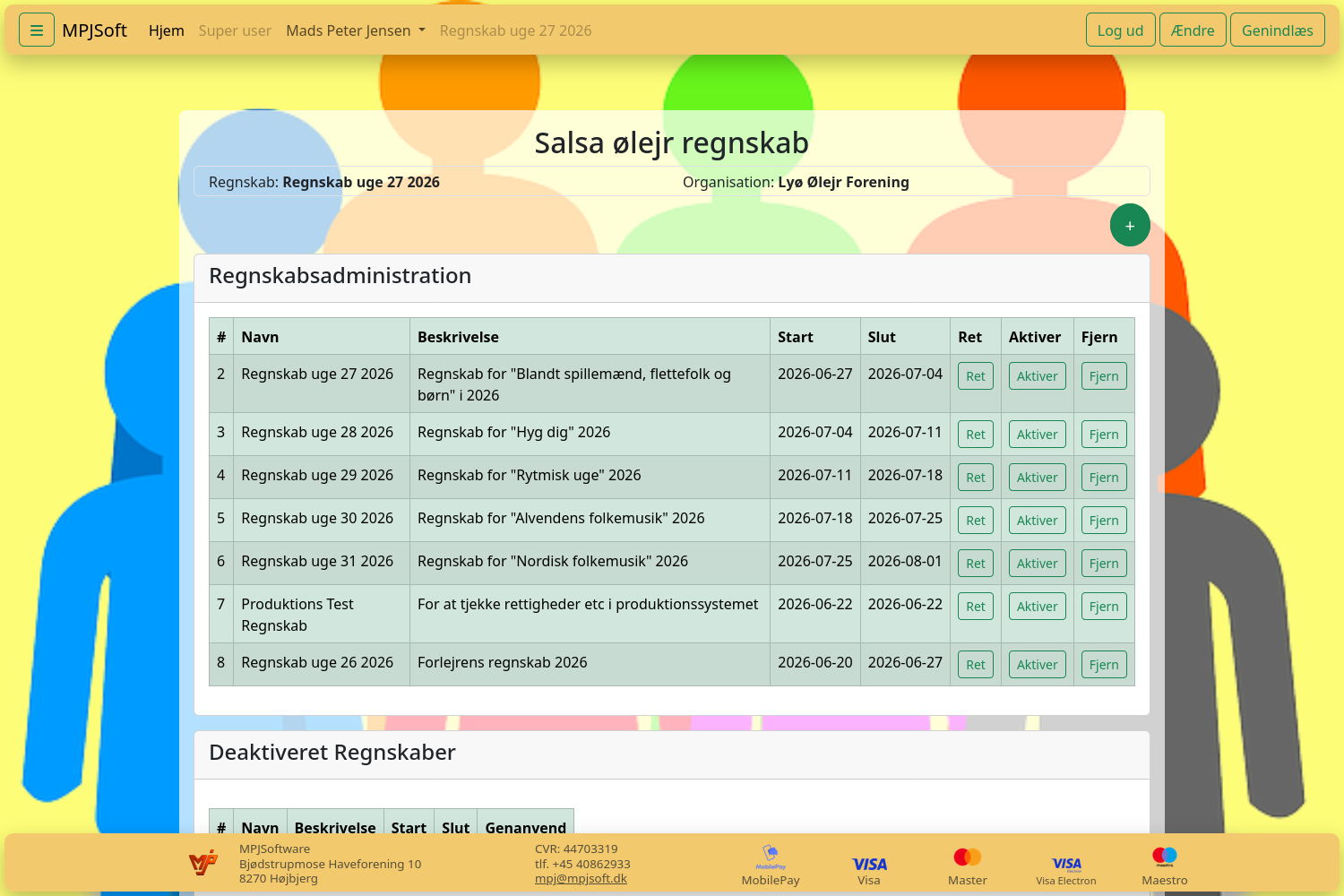Click Ret for Regnskab uge 28 2026
Viewport: 1344px width, 896px height.
click(x=976, y=435)
